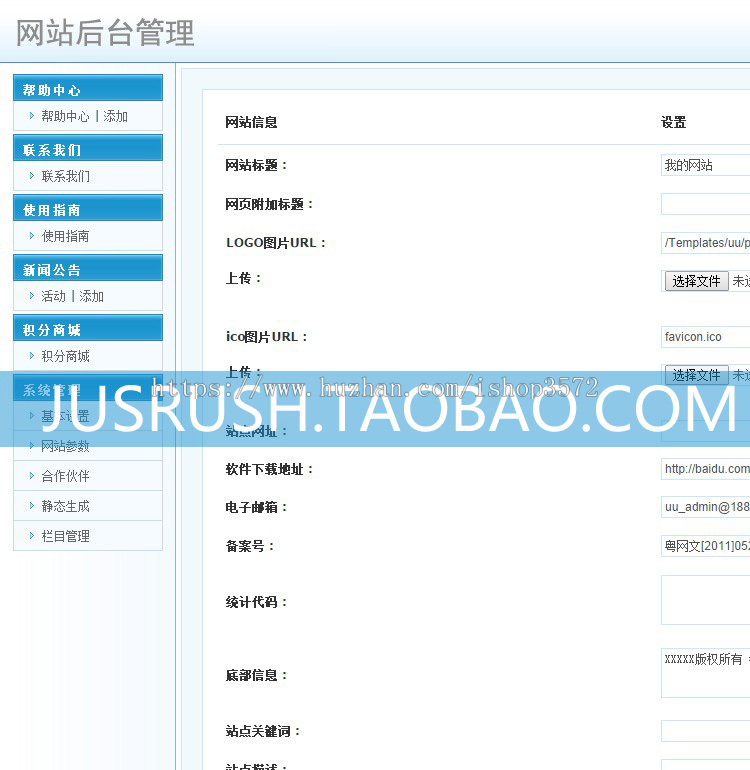Screen dimensions: 750x770
Task: Collapse the 使用指南 section header
Action: point(88,208)
